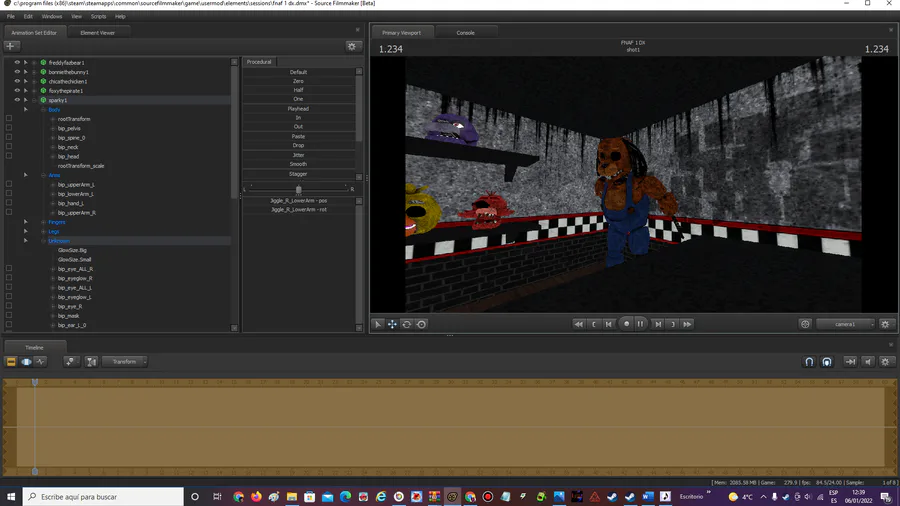Tick the checkbox beside bip_eye_ALL_R
The width and height of the screenshot is (900, 506).
click(9, 268)
